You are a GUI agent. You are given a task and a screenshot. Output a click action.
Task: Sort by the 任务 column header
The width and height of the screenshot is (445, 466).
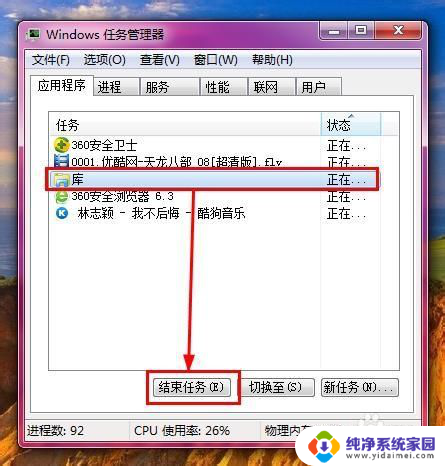click(185, 124)
